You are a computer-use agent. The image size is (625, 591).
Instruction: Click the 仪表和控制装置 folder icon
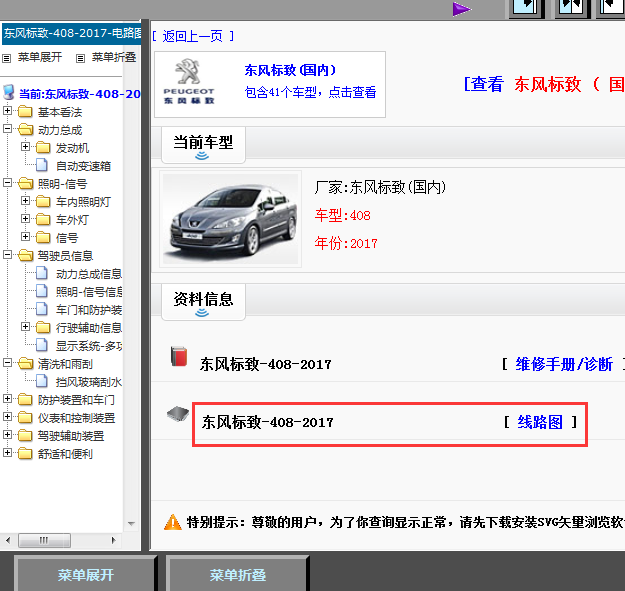coord(25,417)
